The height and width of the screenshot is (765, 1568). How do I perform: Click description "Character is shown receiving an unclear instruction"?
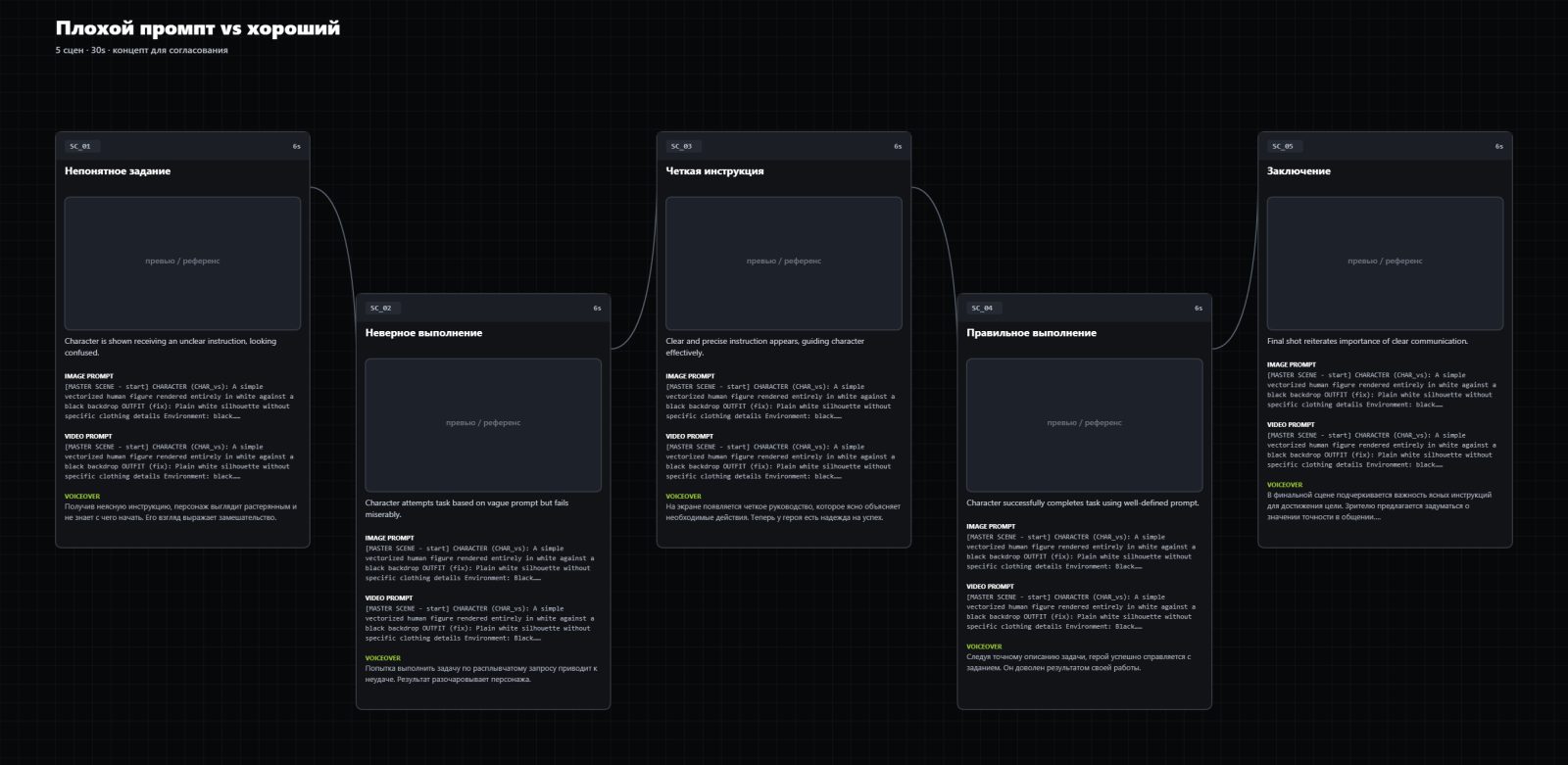point(171,347)
